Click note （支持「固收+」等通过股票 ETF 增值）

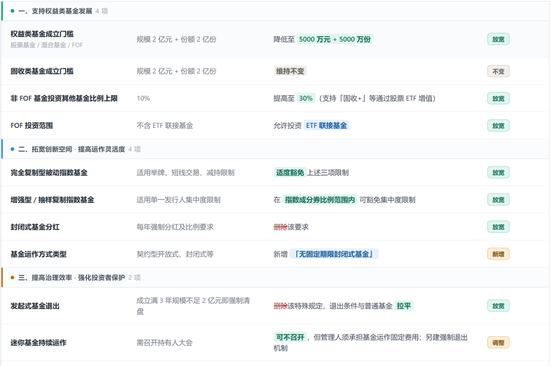377,98
